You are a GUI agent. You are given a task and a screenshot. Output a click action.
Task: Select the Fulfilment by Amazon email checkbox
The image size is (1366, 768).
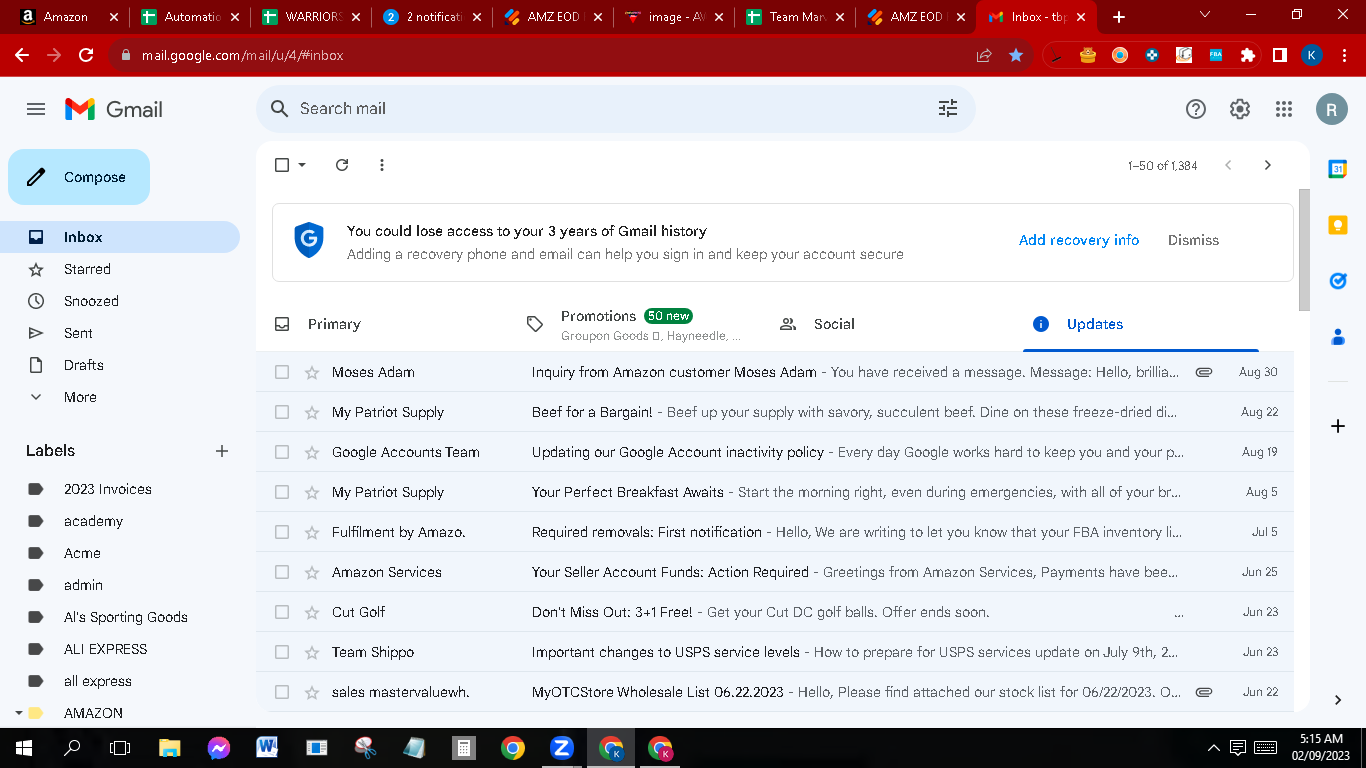click(282, 532)
